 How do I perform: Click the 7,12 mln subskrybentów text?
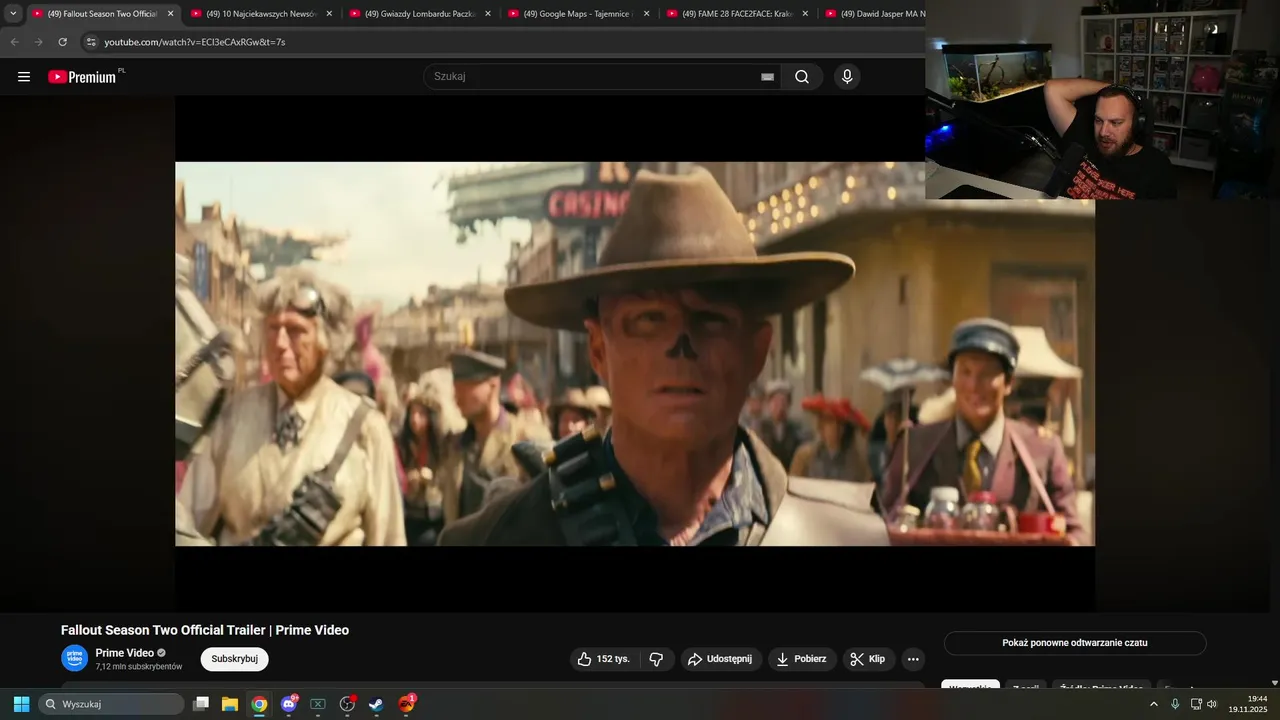139,667
